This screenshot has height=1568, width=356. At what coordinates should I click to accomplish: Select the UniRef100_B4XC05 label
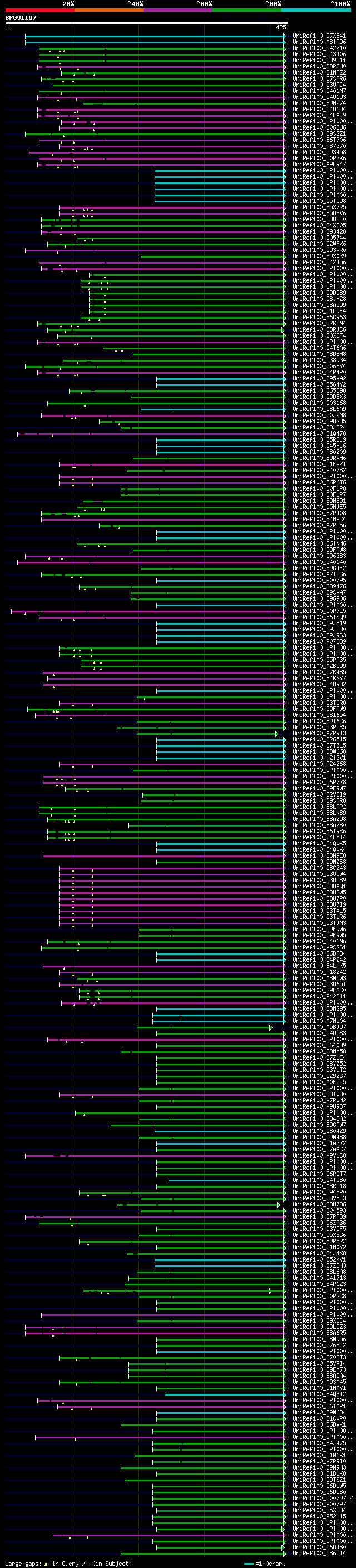point(319,225)
